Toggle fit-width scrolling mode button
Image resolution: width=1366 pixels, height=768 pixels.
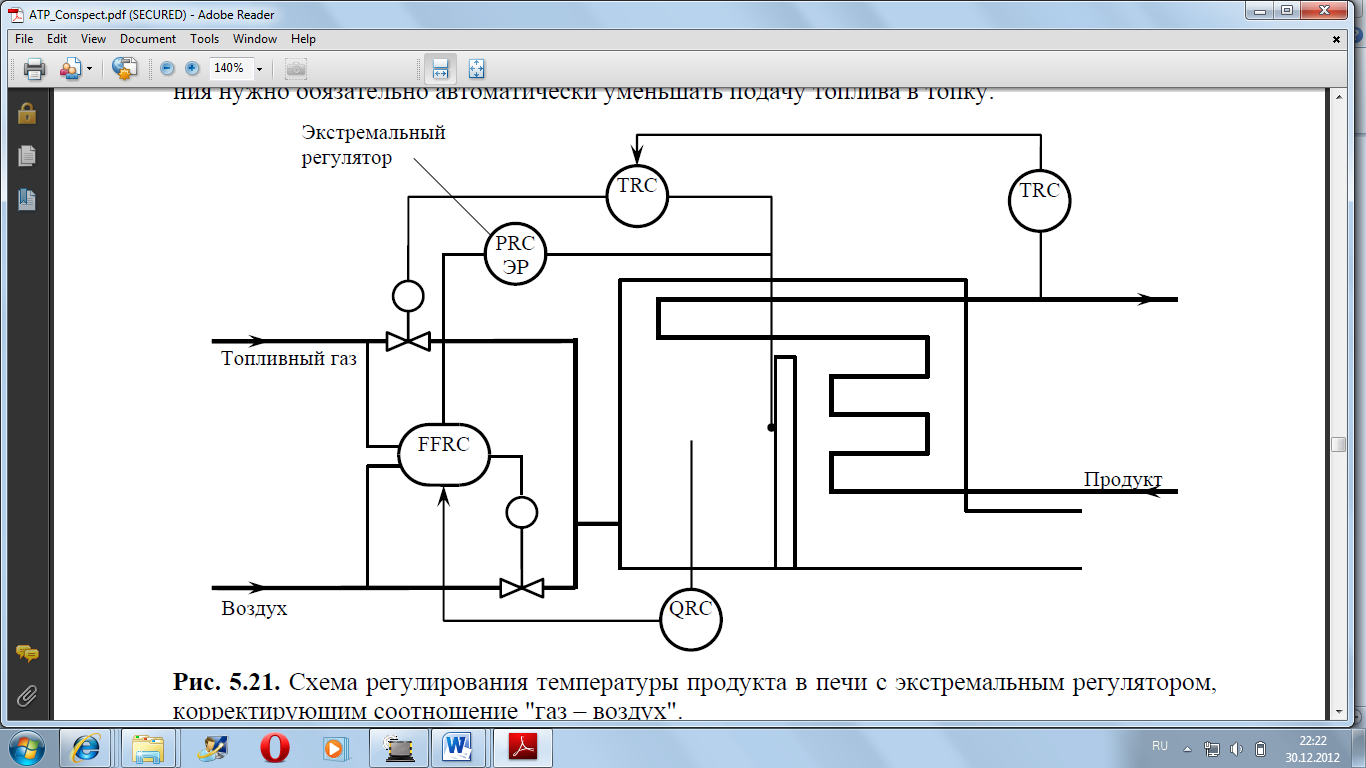coord(439,68)
